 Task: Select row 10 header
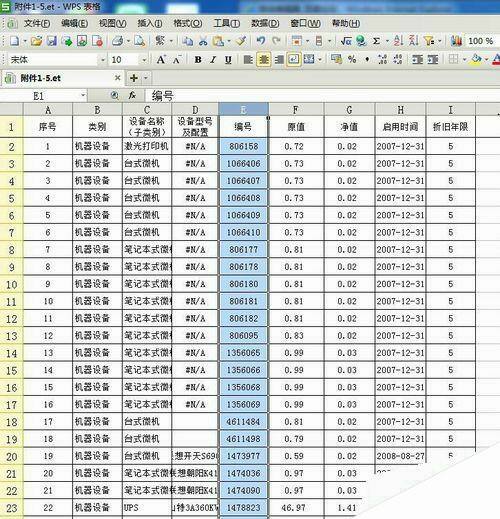(11, 285)
